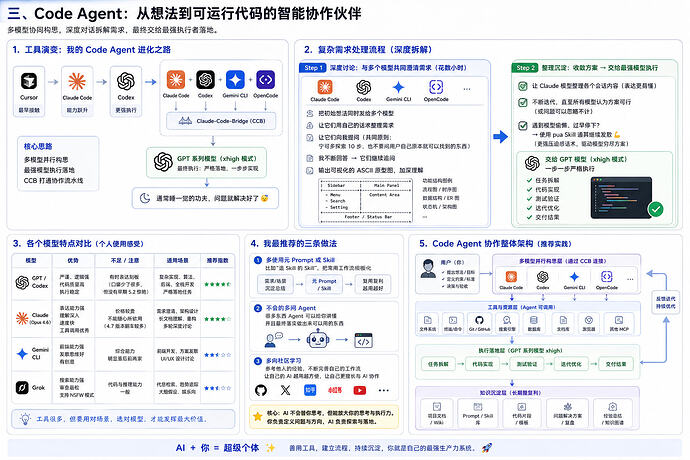Click the checkmark beside 交付结果 in Step 2
This screenshot has width=690, height=460.
(529, 217)
